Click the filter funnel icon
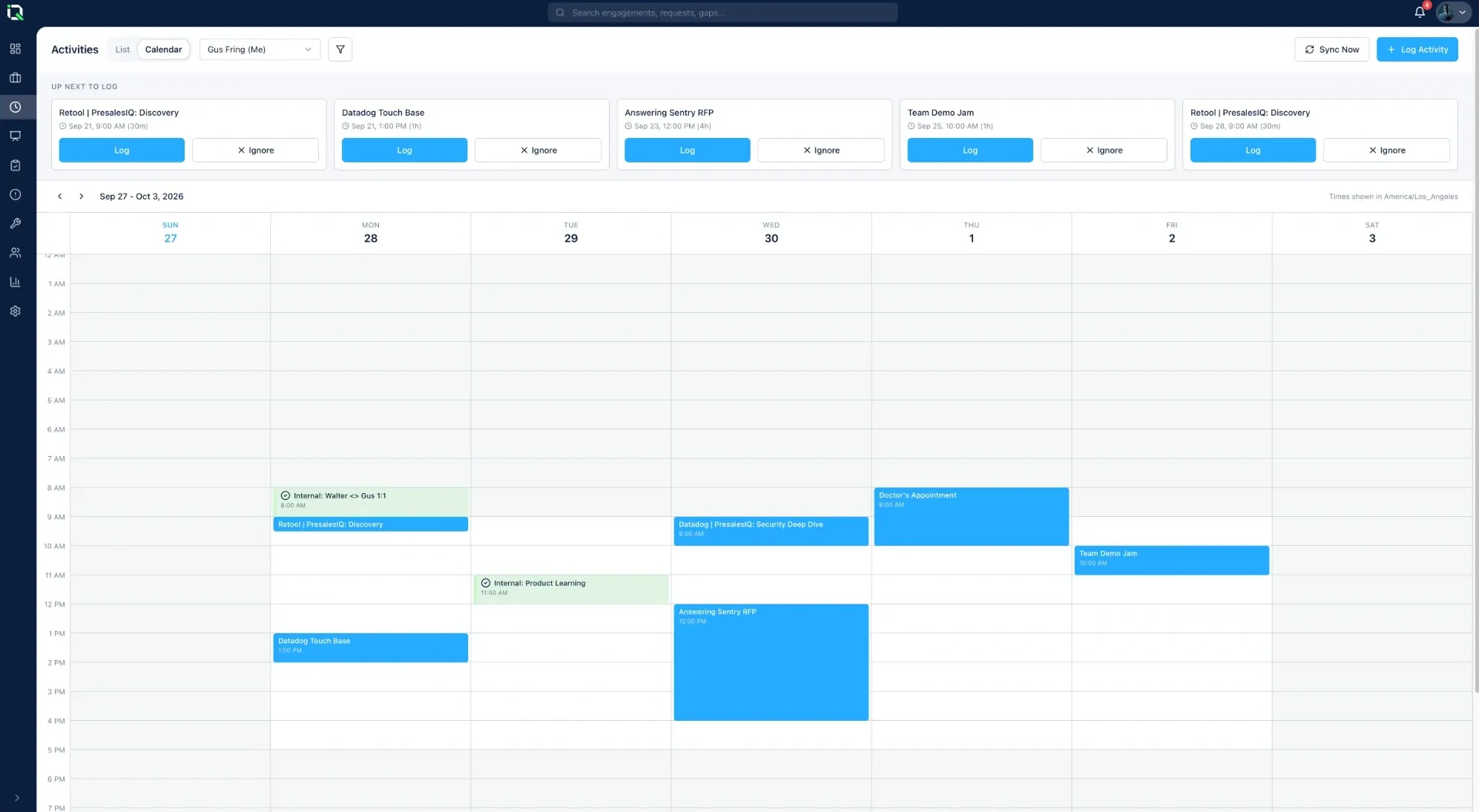1479x812 pixels. click(340, 50)
